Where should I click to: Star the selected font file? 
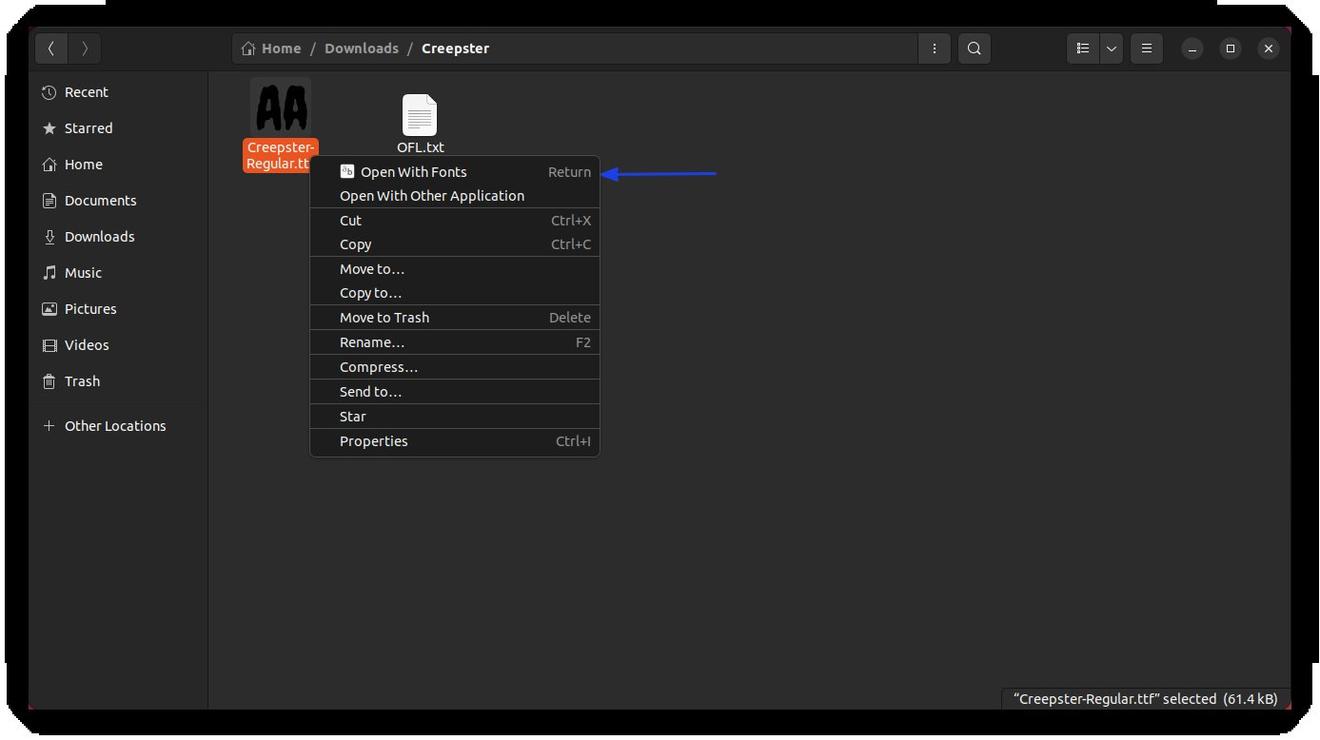(352, 416)
